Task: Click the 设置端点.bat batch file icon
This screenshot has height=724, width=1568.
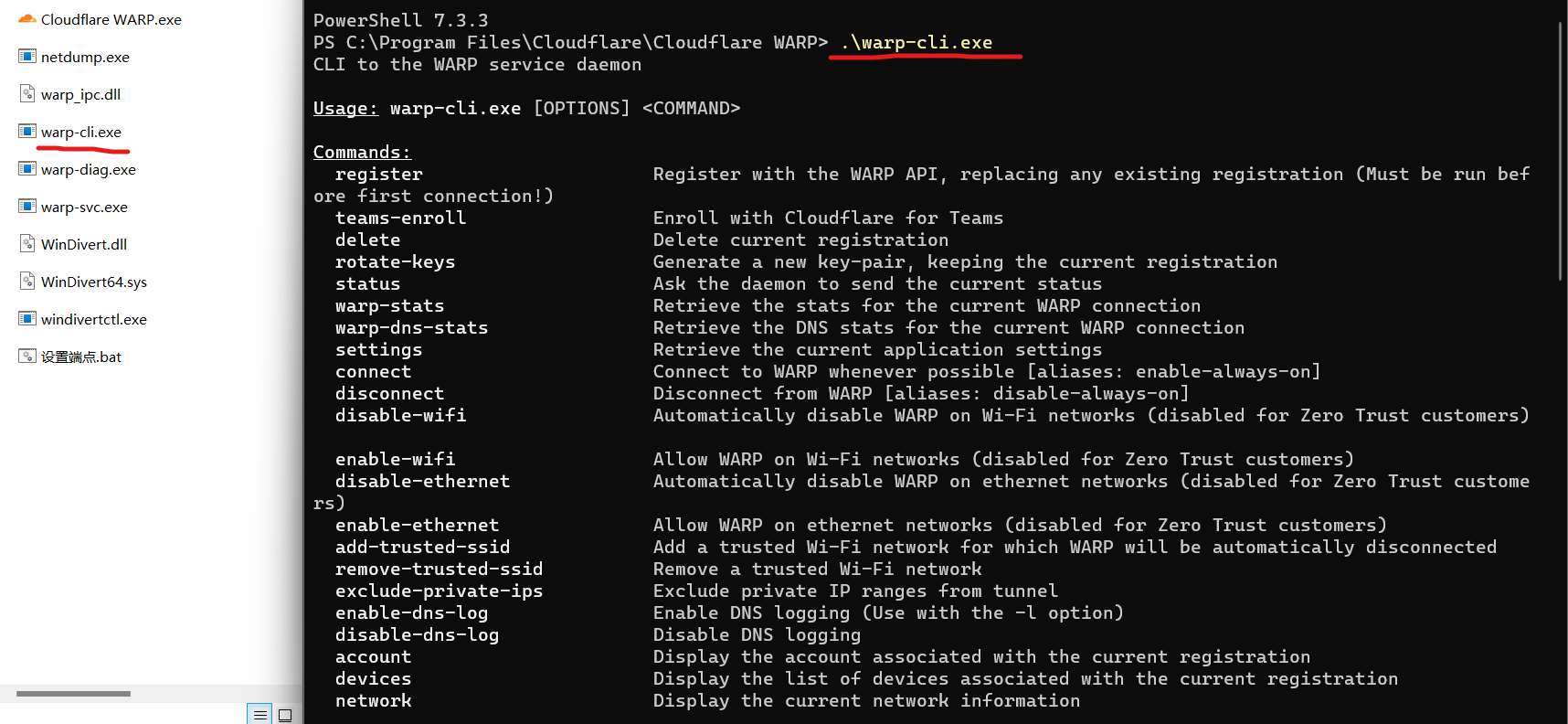Action: click(x=26, y=356)
